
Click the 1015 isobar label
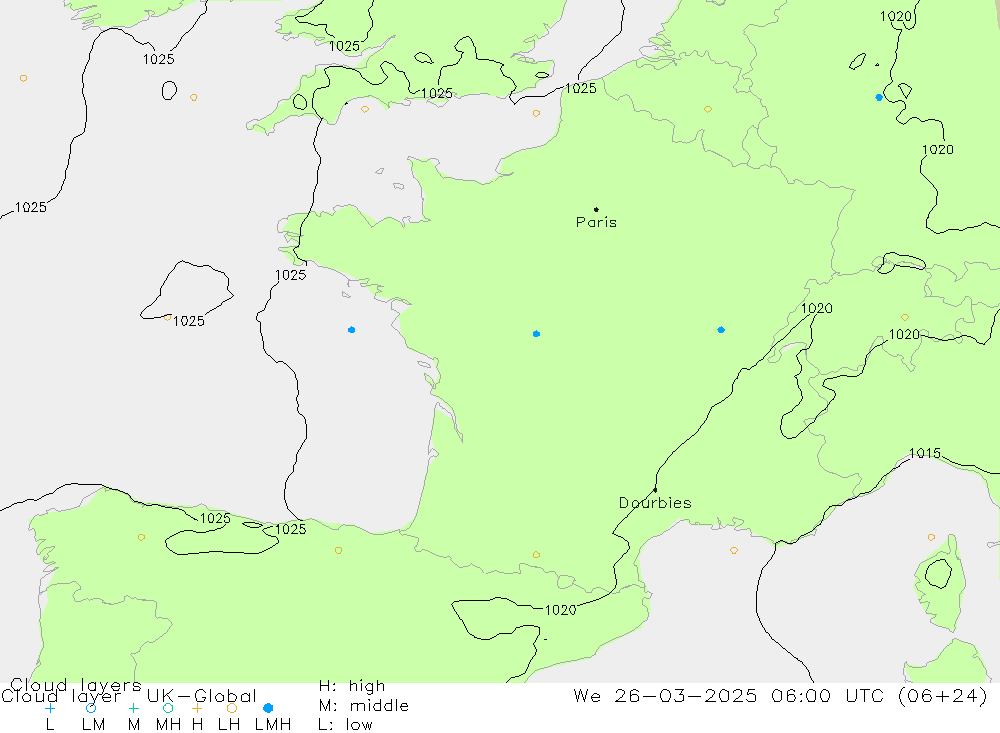click(925, 453)
